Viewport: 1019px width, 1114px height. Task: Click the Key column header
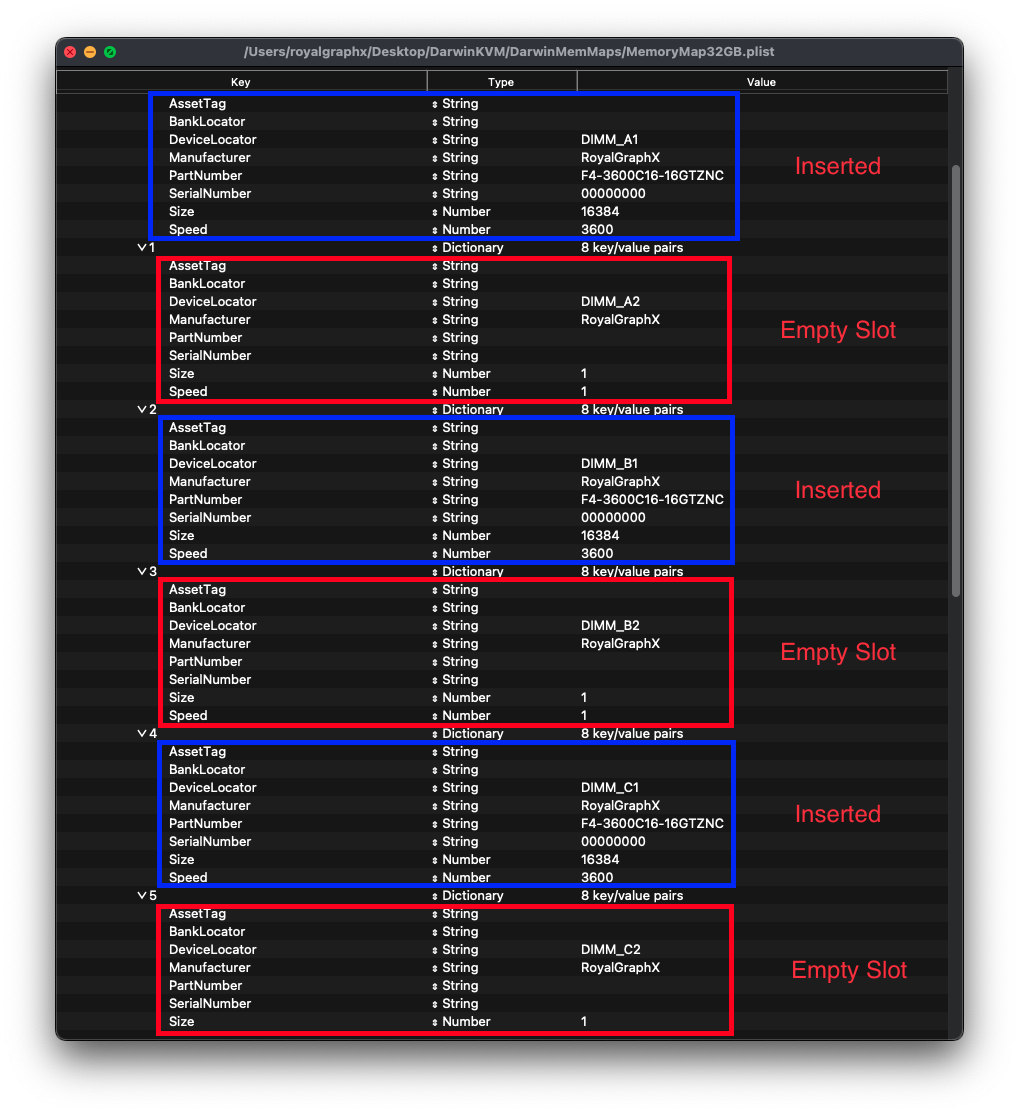point(241,82)
